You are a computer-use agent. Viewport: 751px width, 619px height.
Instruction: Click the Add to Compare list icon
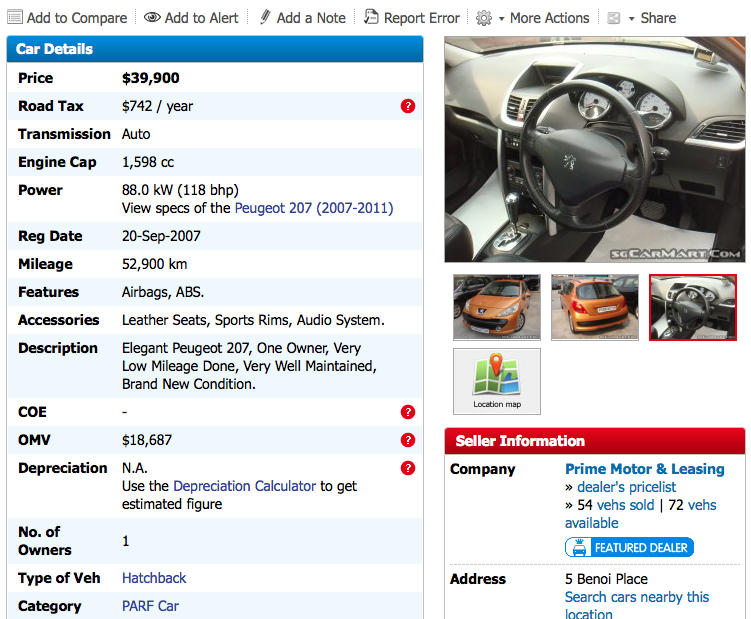click(x=15, y=18)
